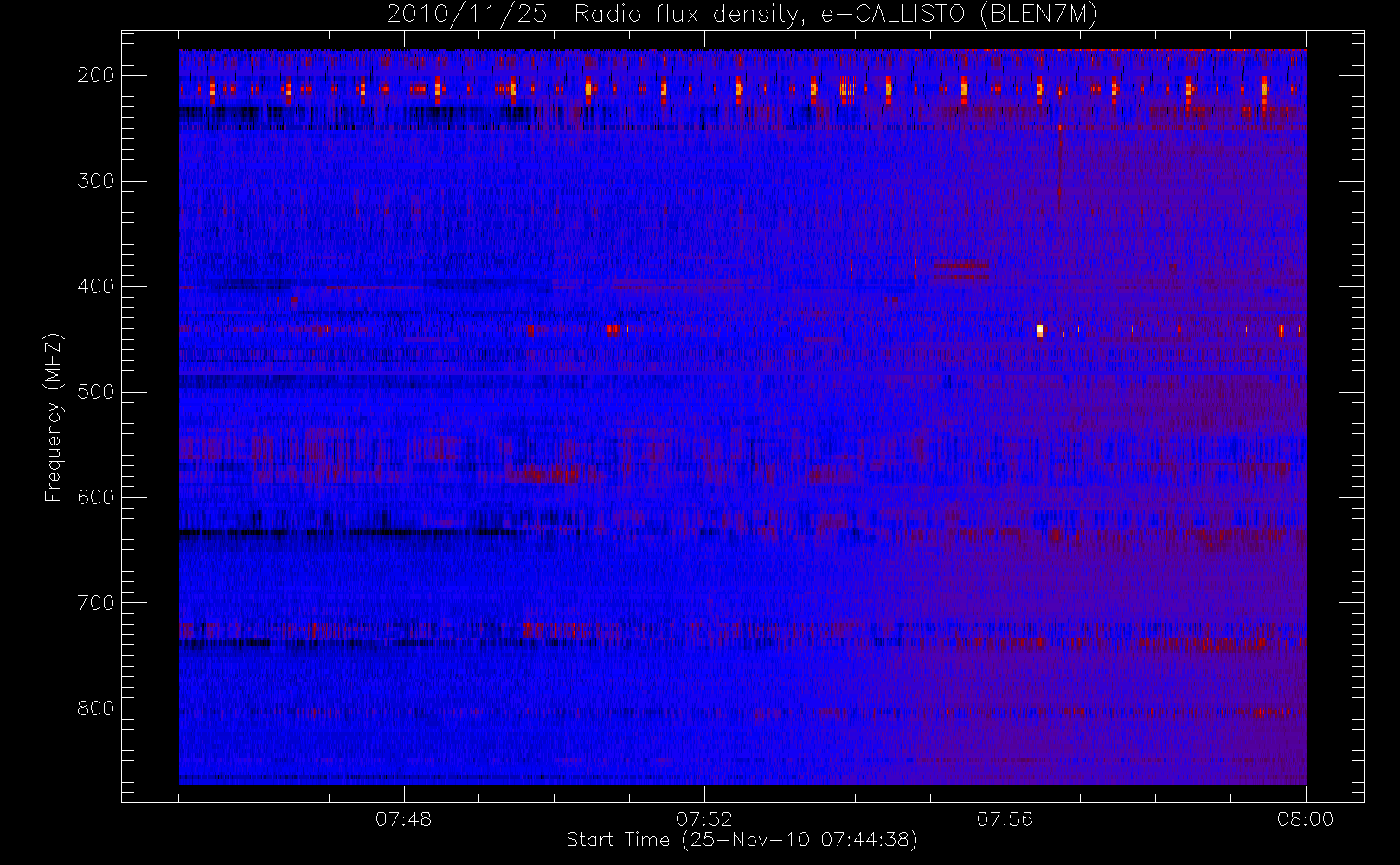The image size is (1400, 865).
Task: Click the 07:56 time tick label
Action: (1005, 819)
